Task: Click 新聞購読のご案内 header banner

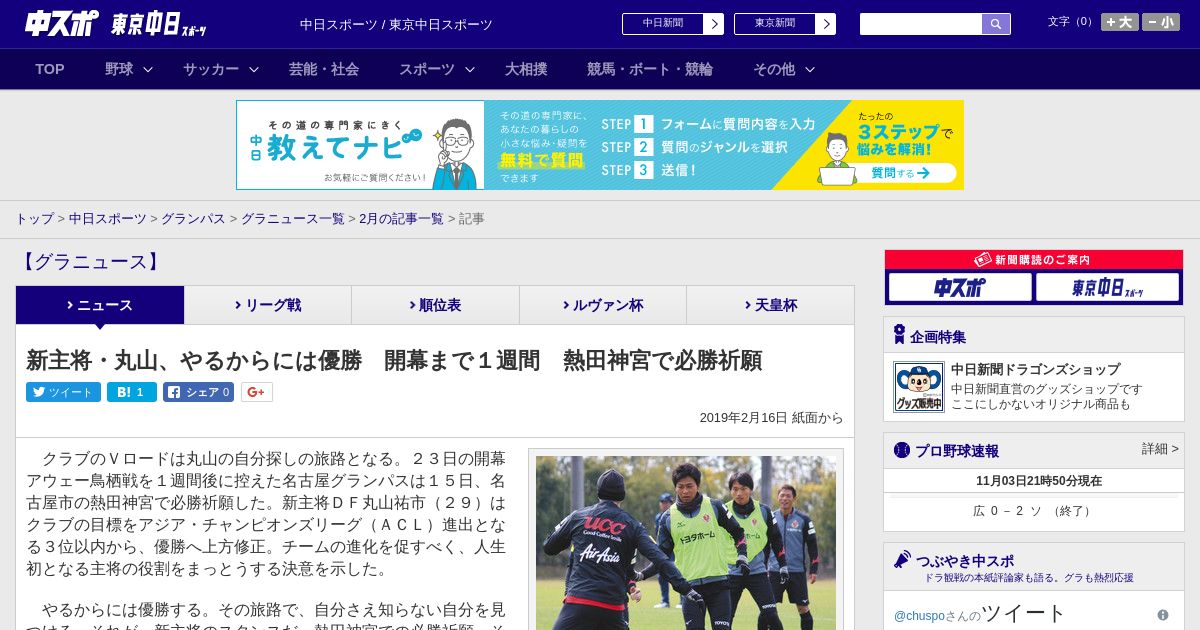Action: pos(1034,259)
